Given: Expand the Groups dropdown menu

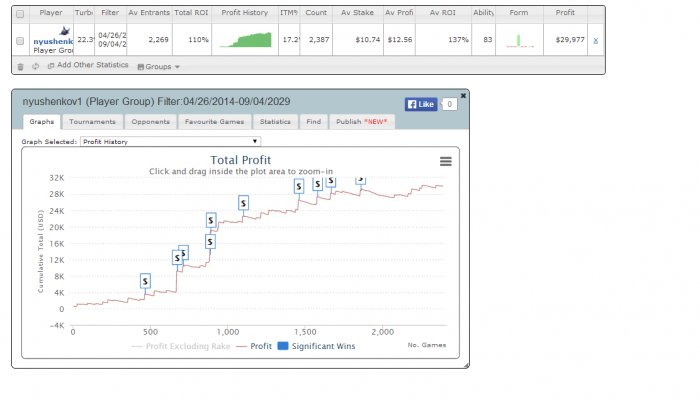Looking at the screenshot, I should click(158, 67).
